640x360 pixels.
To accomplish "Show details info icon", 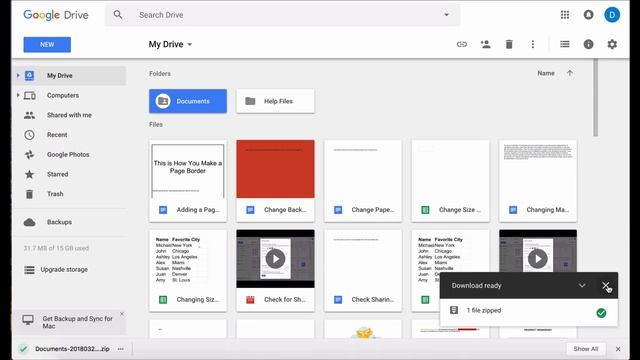I will pos(588,44).
